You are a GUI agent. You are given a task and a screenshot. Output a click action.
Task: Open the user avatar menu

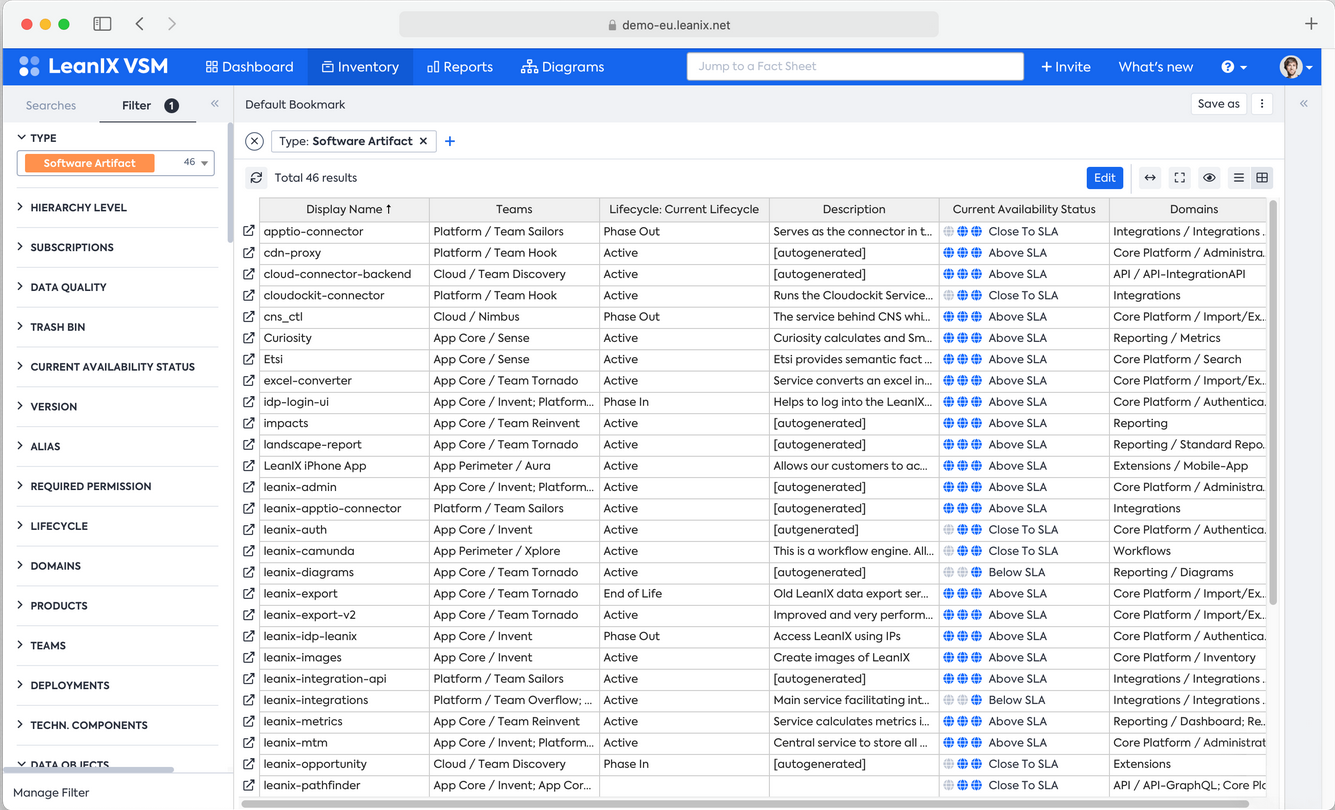pos(1296,67)
